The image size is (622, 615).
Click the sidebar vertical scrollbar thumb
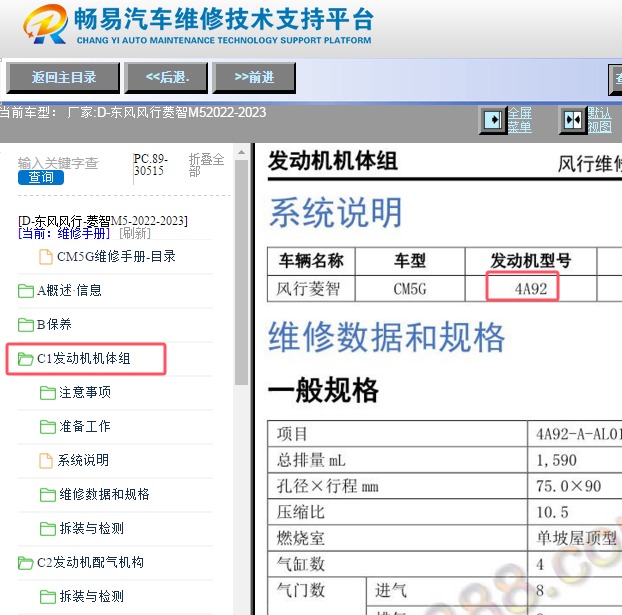[x=241, y=272]
